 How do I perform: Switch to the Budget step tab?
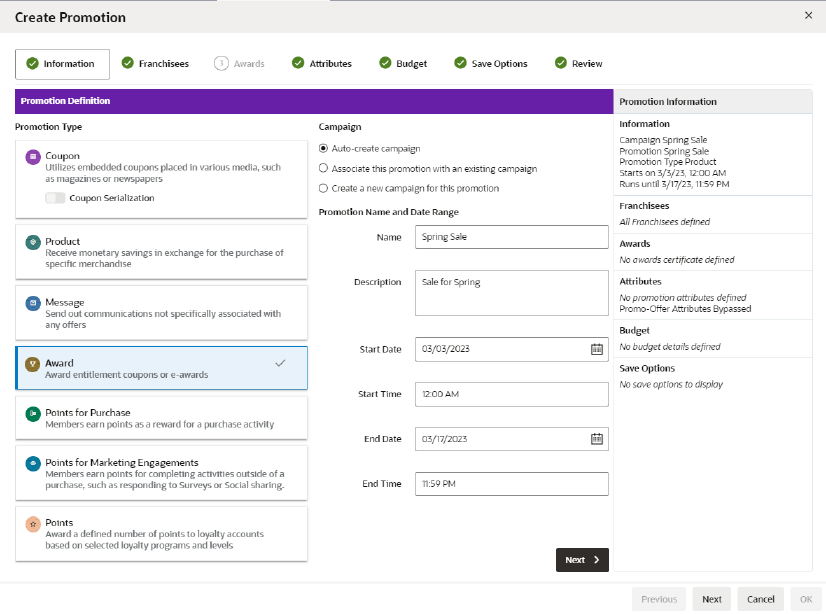(x=404, y=64)
